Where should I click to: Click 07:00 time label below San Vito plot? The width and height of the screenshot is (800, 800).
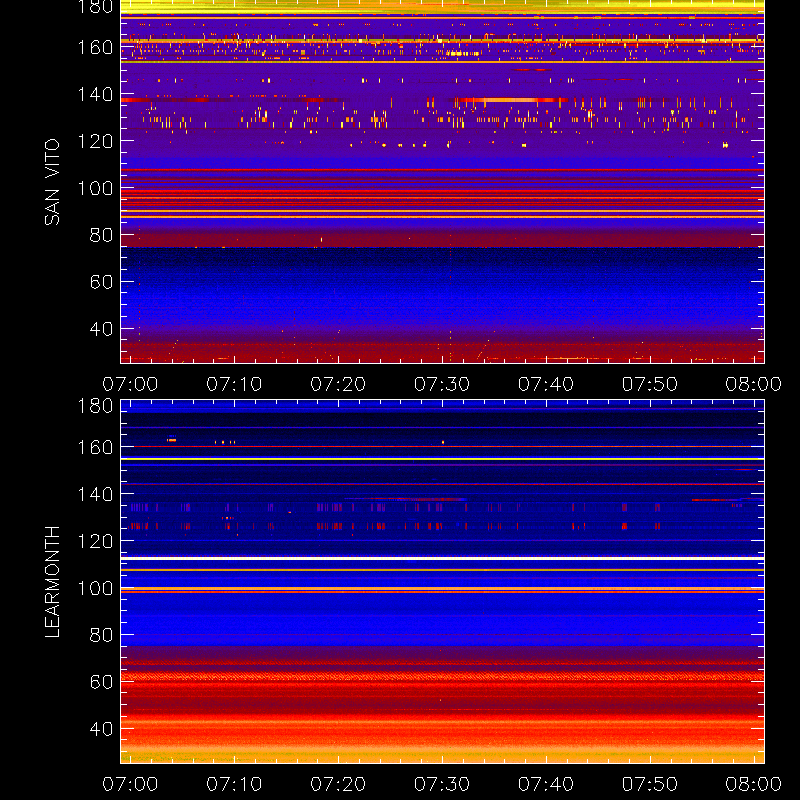(130, 384)
